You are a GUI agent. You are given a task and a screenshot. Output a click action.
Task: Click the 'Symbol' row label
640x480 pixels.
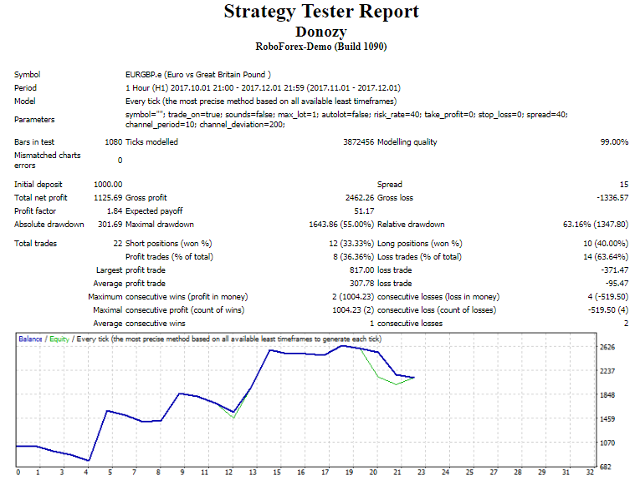(x=27, y=74)
